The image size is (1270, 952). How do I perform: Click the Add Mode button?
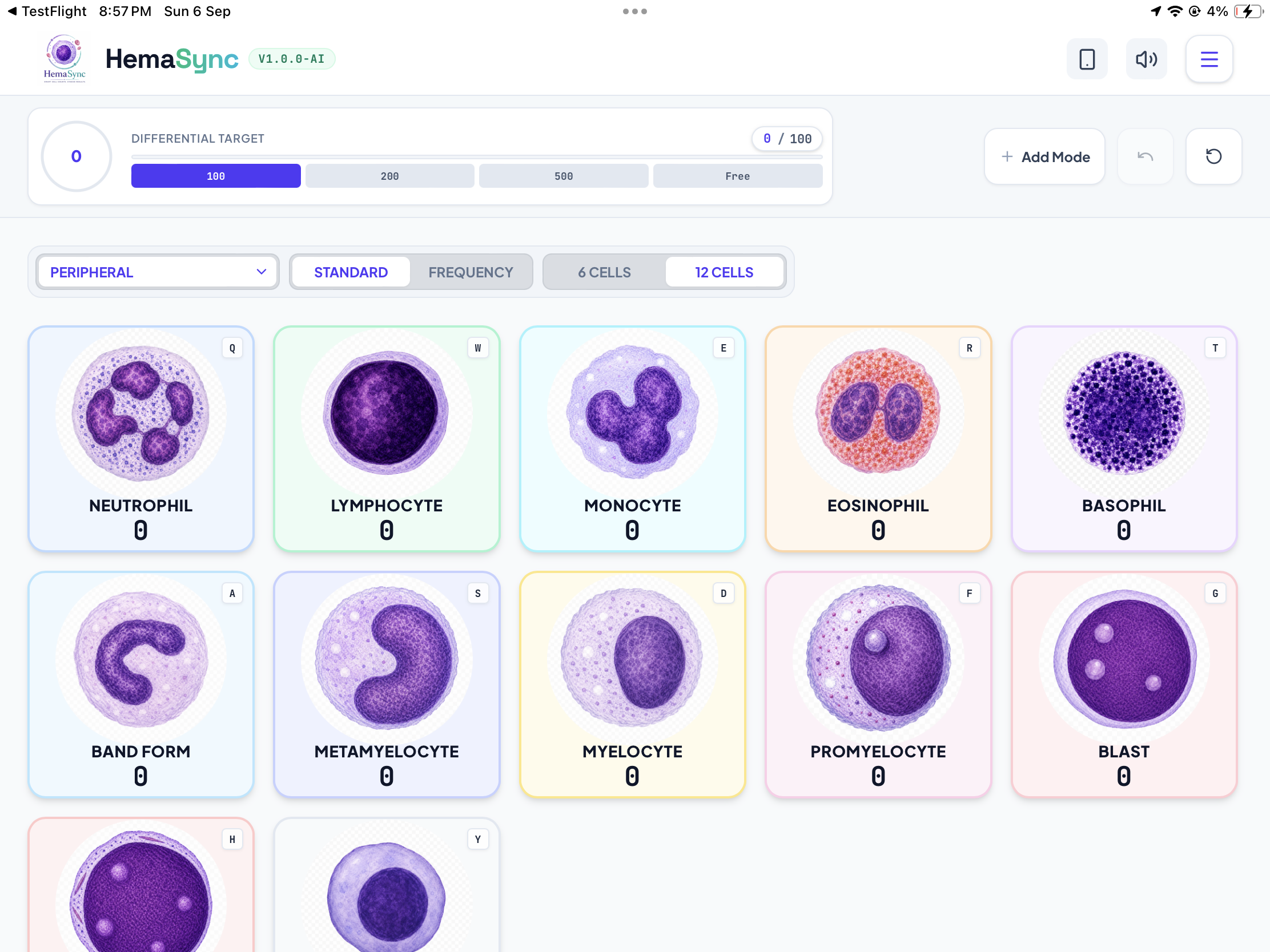click(1044, 156)
